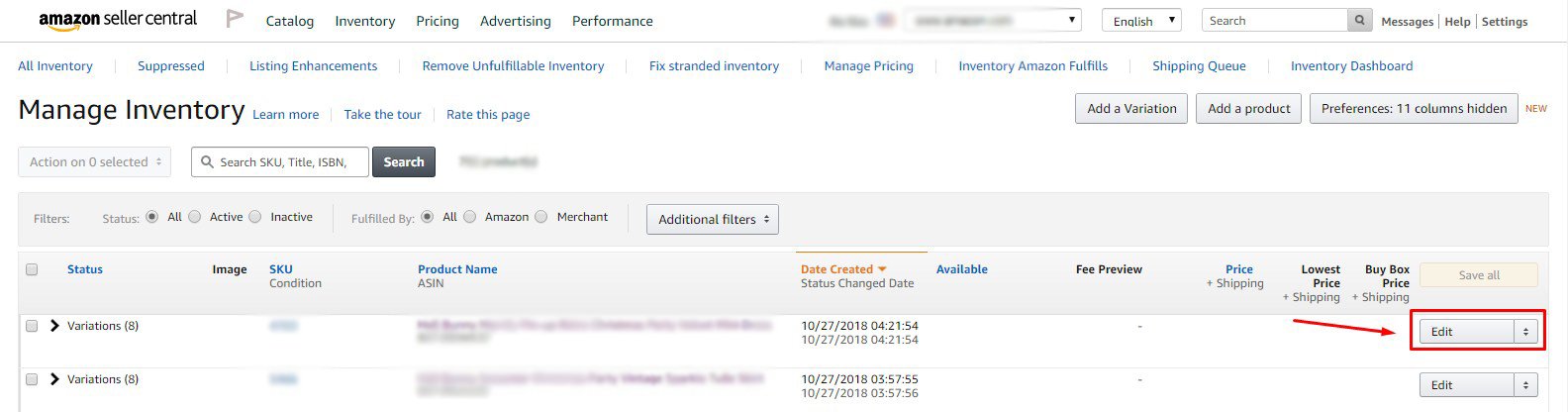Screen dimensions: 1568x412
Task: Open Edit dropdown arrow for first listing
Action: tap(1525, 332)
